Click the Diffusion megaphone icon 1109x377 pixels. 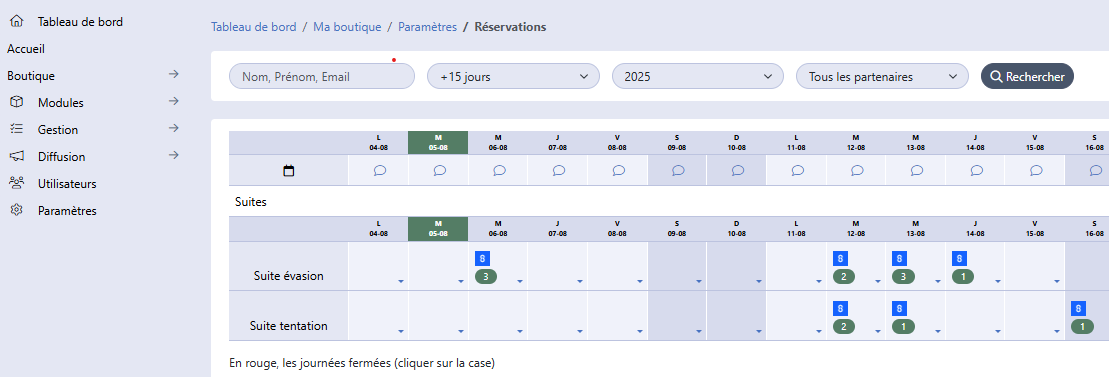(x=16, y=156)
